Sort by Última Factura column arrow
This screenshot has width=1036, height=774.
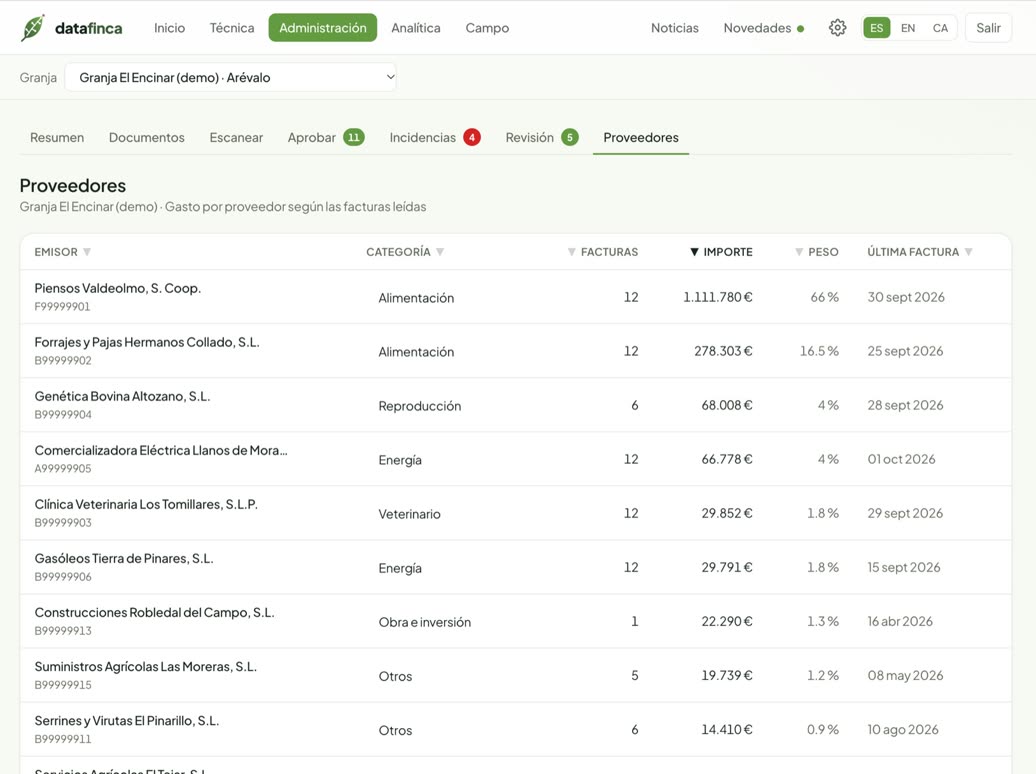pos(969,252)
